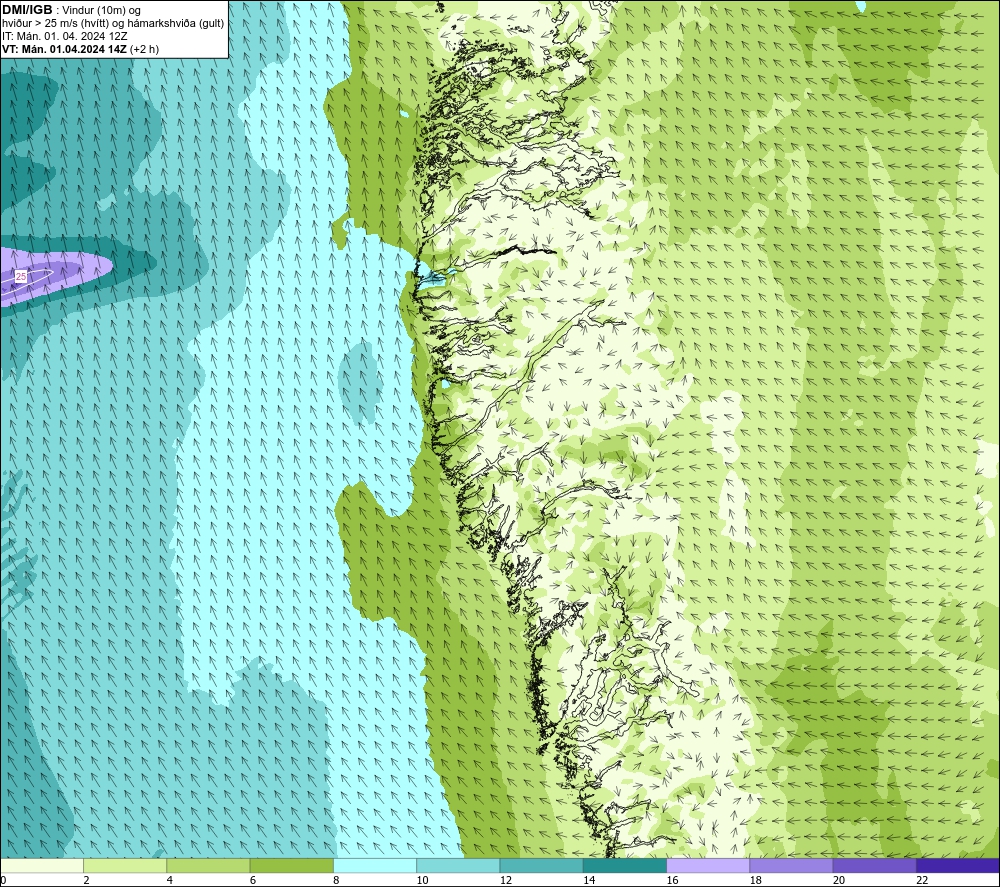Click the legend scale number 22
1000x887 pixels.
point(922,880)
